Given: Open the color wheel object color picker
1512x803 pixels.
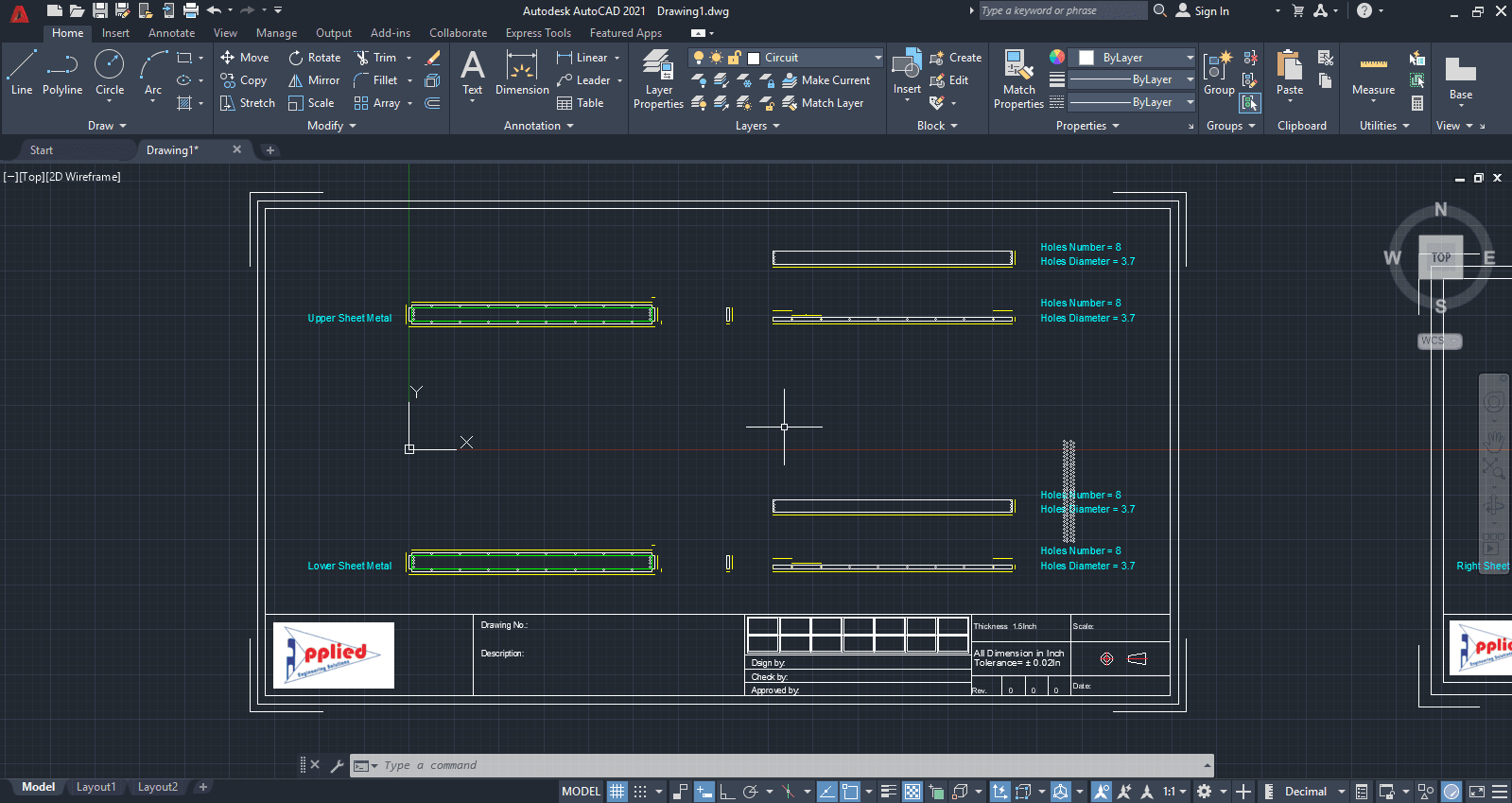Looking at the screenshot, I should 1056,57.
